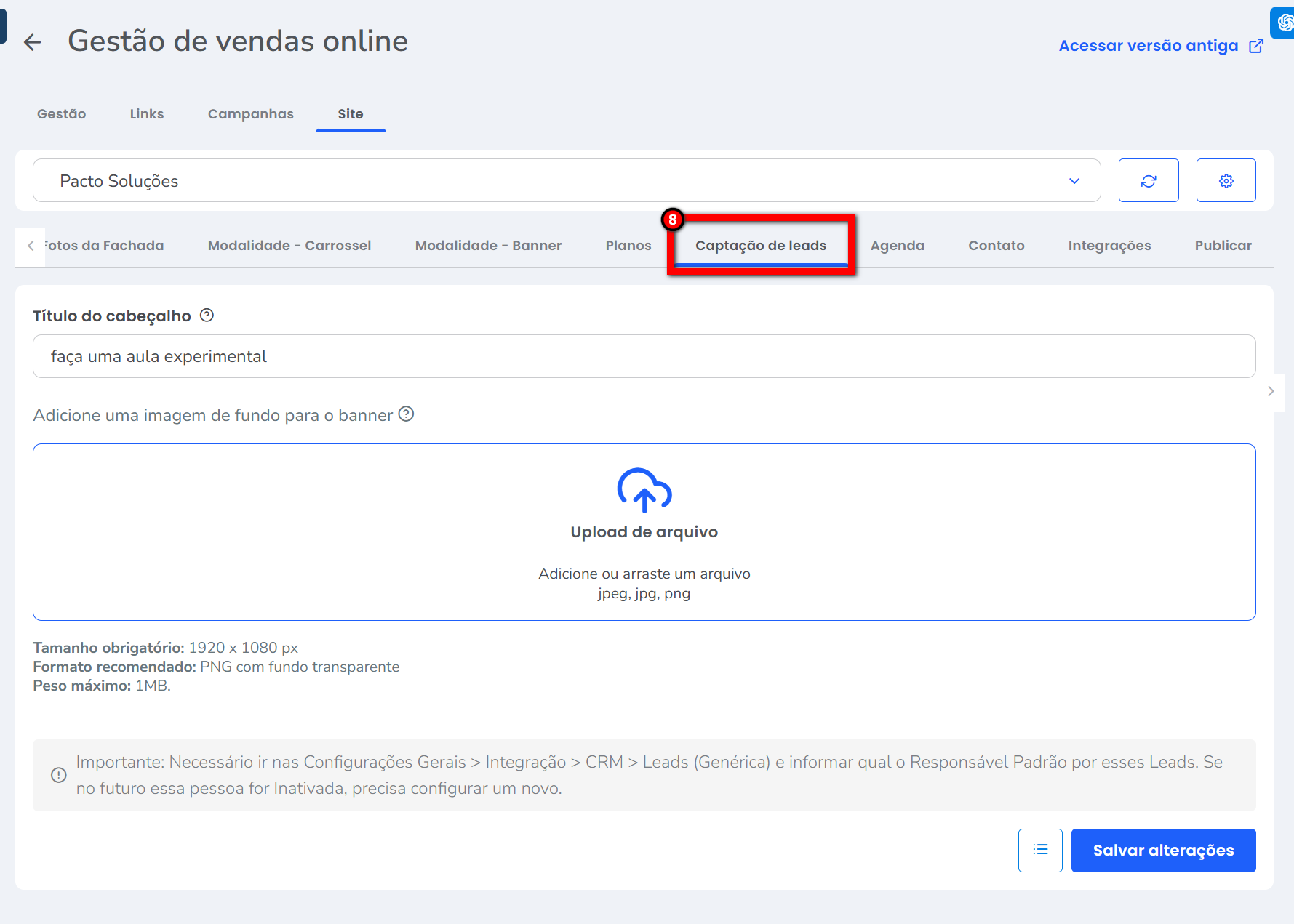Click the Título do cabeçalho text field
The image size is (1294, 924).
click(644, 356)
